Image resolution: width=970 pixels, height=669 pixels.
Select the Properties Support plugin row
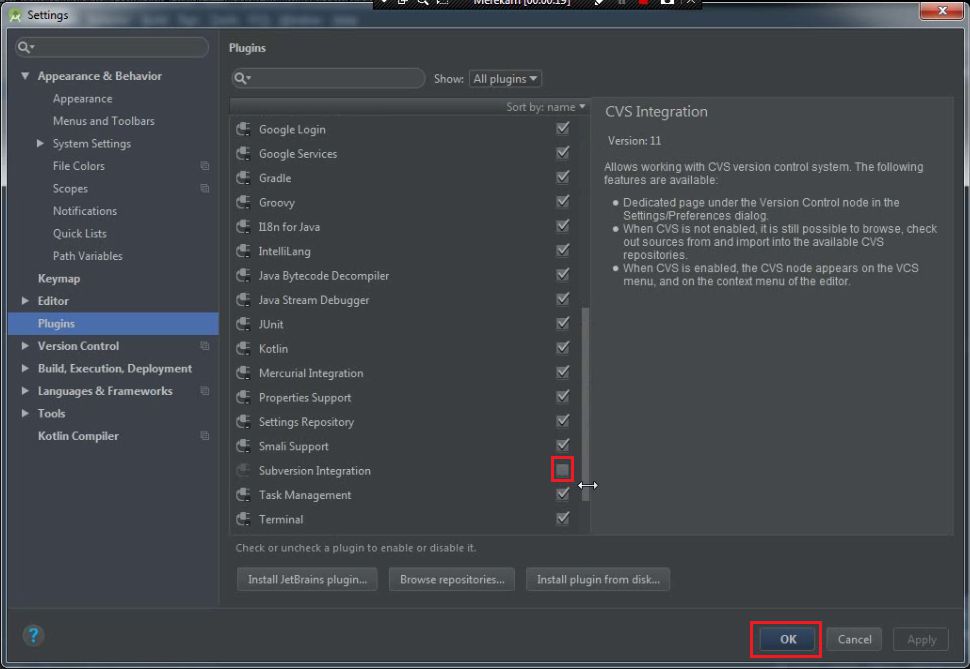click(405, 397)
